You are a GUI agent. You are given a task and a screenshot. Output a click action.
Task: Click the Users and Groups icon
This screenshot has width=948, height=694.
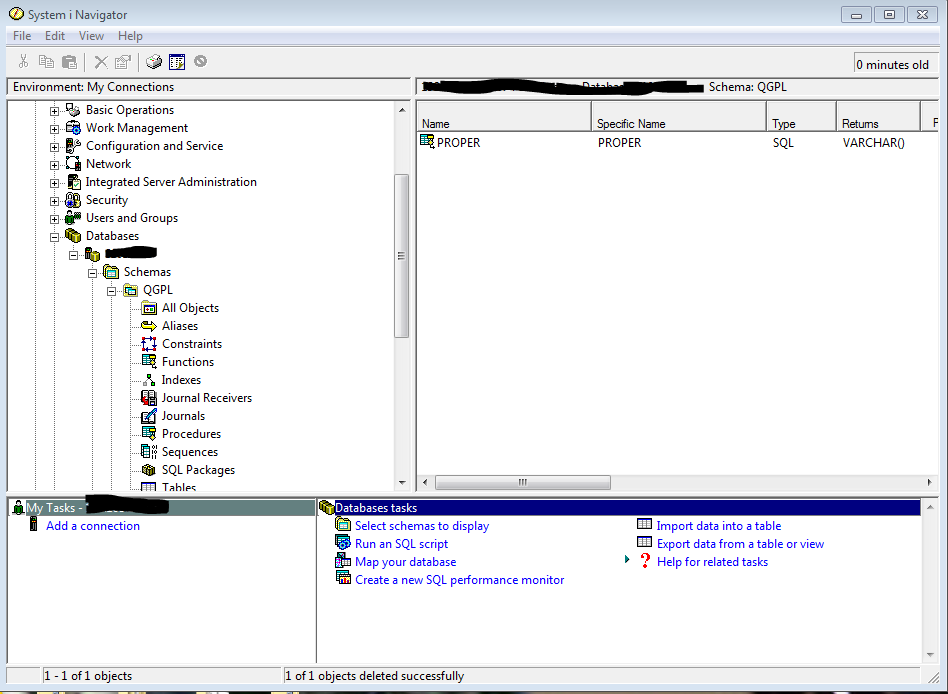pos(73,218)
